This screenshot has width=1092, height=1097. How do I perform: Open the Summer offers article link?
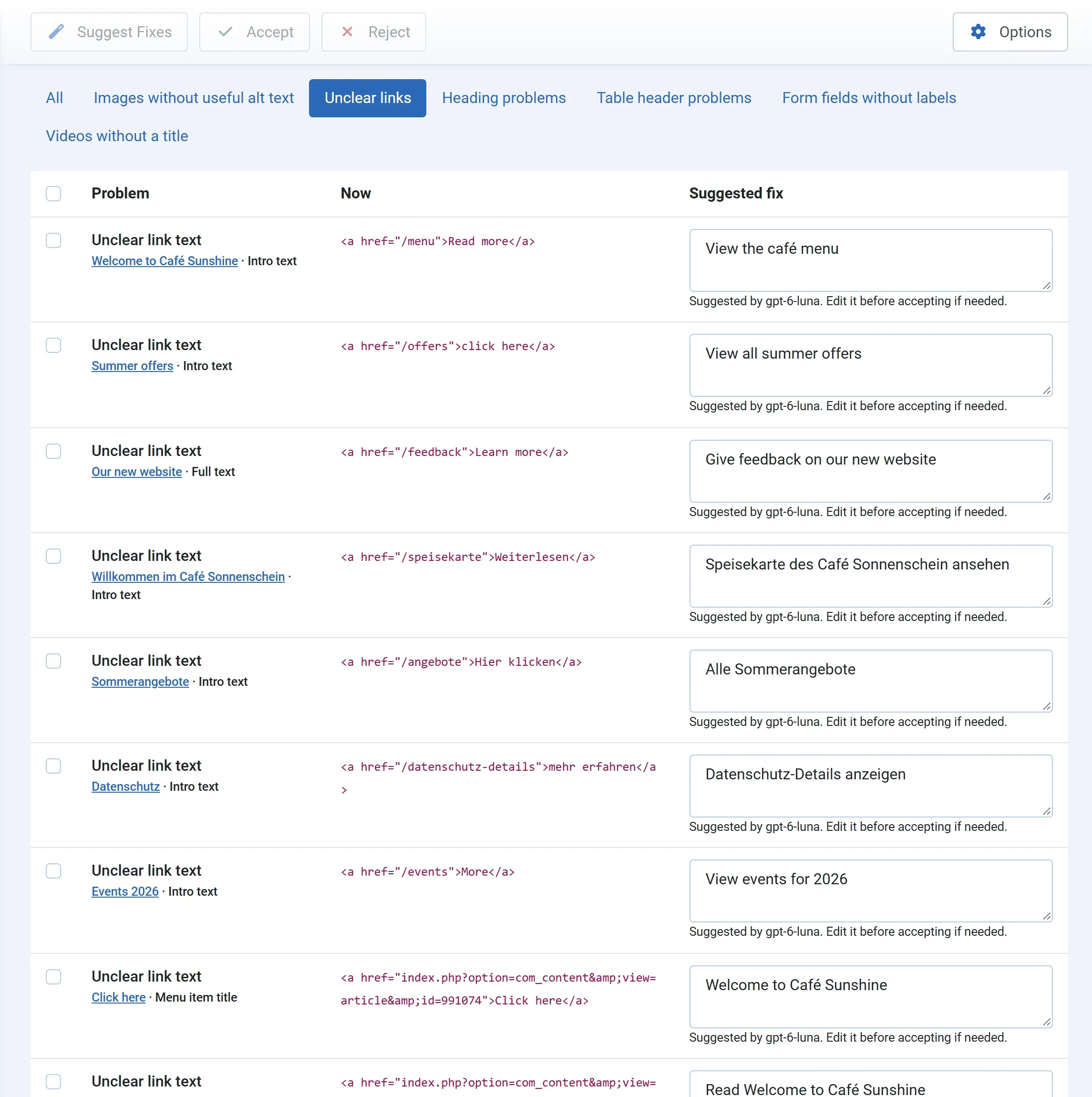tap(132, 366)
